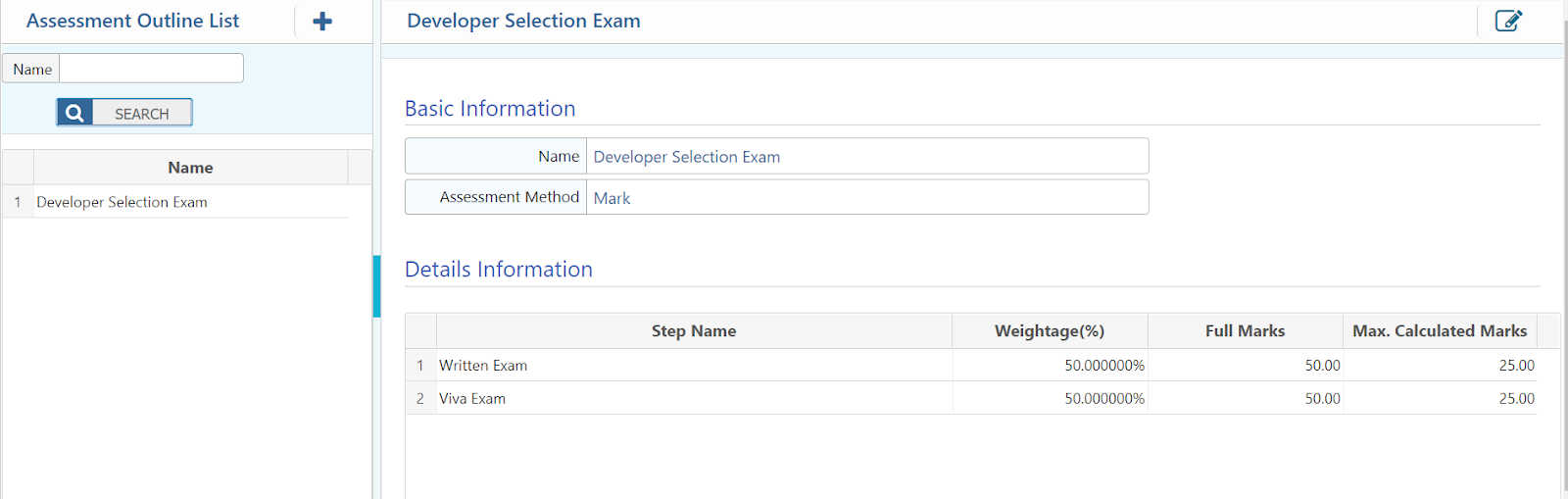Screen dimensions: 1568x499
Task: Add a new assessment outline with plus icon
Action: [x=322, y=21]
